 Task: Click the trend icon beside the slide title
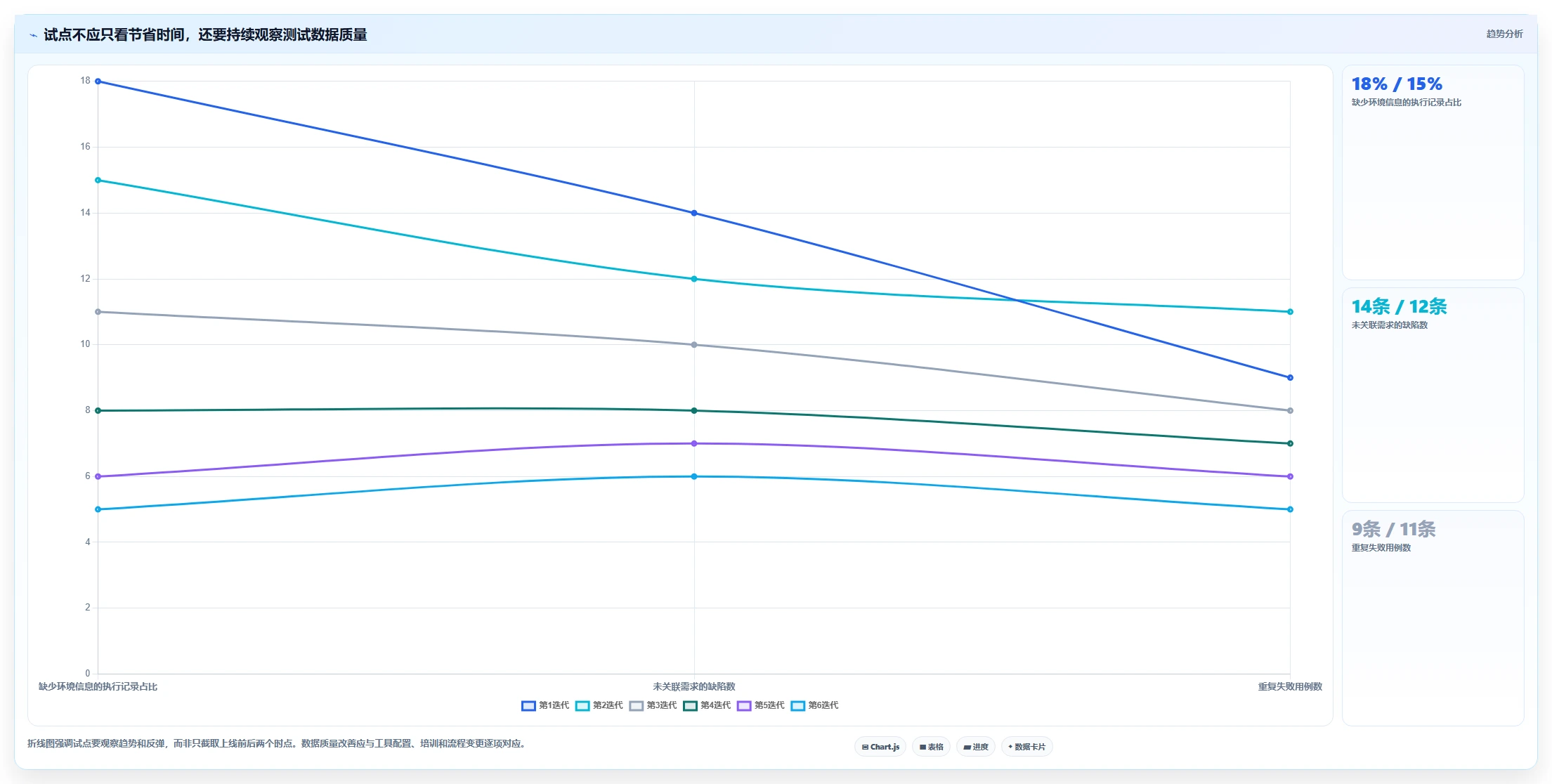(33, 35)
